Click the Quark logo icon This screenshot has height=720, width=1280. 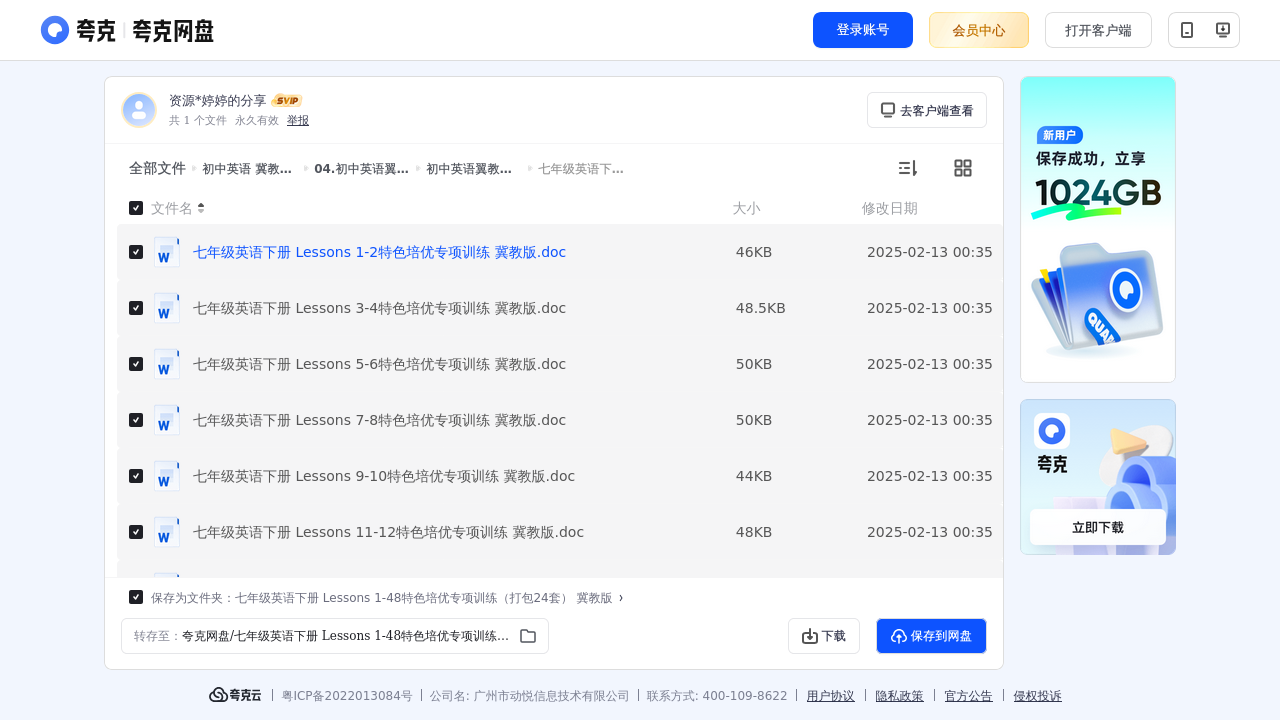(x=55, y=30)
